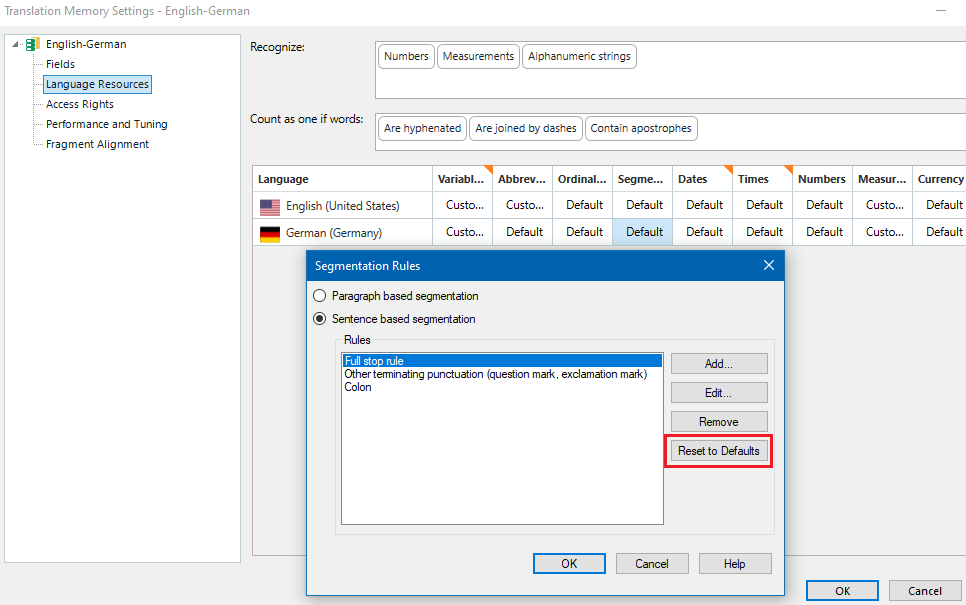Collapse the English-German tree node
The width and height of the screenshot is (966, 605).
pos(14,44)
